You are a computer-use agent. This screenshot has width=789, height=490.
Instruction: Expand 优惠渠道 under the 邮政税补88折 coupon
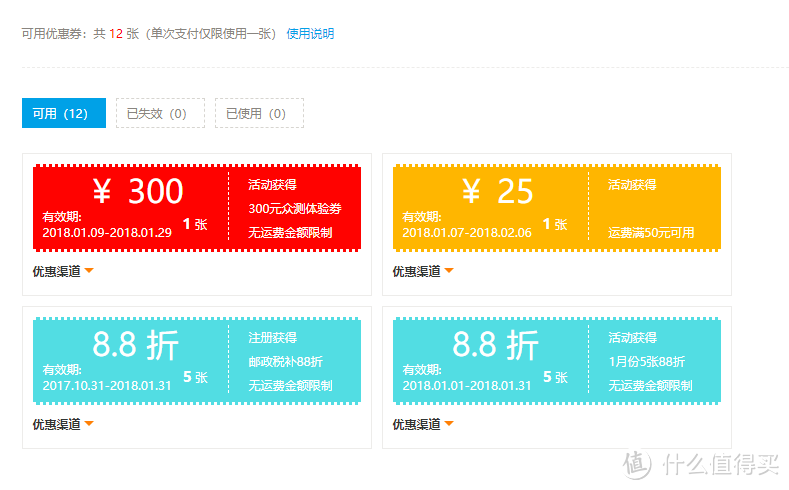[x=63, y=424]
